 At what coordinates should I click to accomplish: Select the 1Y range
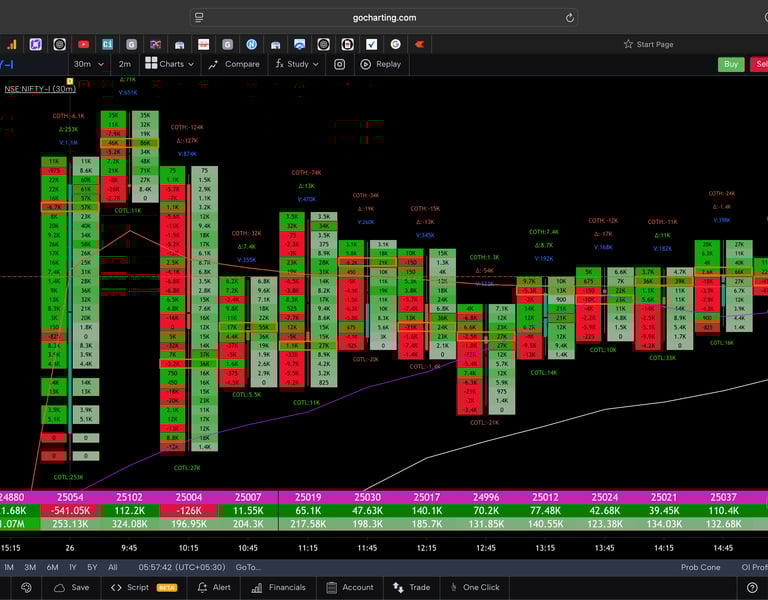pyautogui.click(x=72, y=567)
